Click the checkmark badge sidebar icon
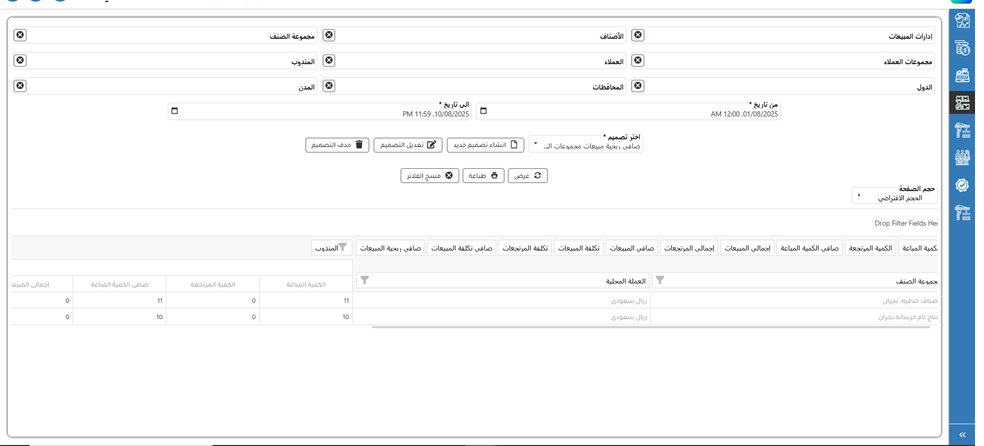 point(962,185)
